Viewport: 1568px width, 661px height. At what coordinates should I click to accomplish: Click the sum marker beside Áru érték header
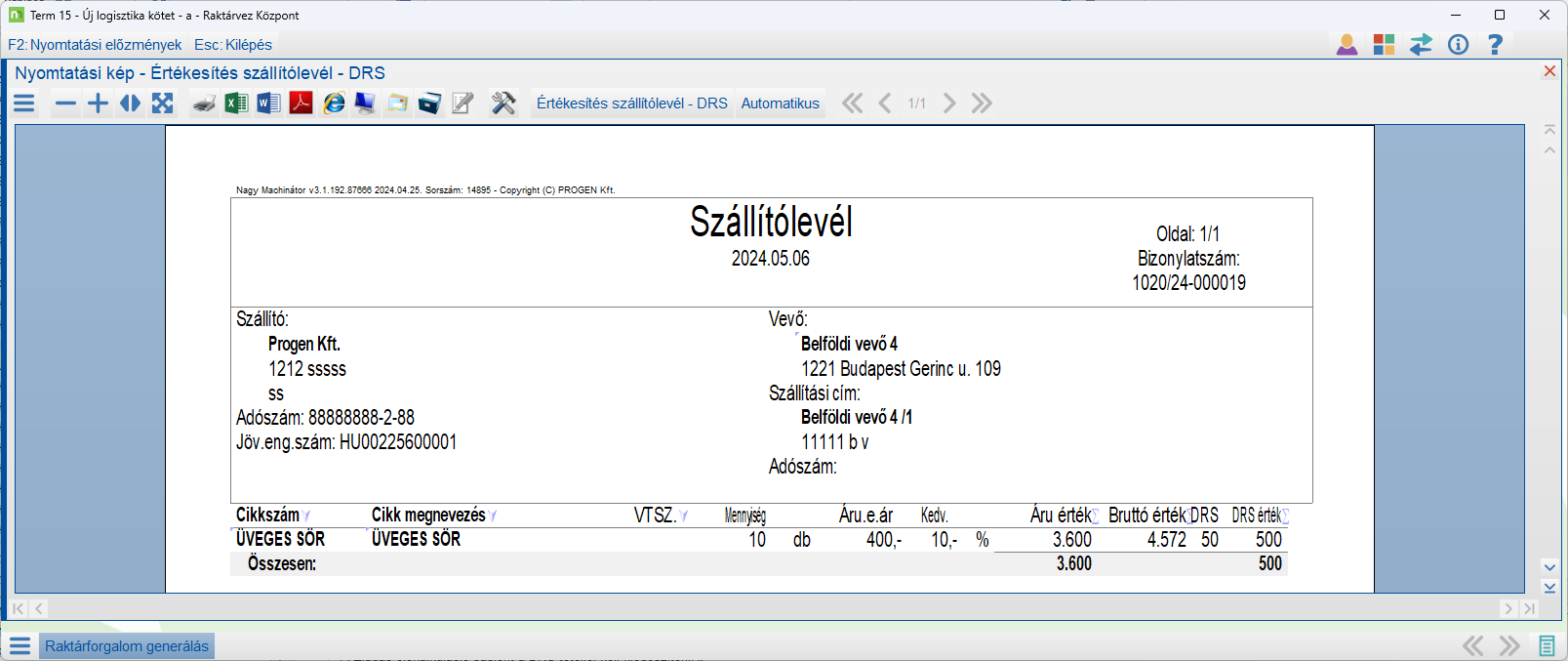point(1096,516)
